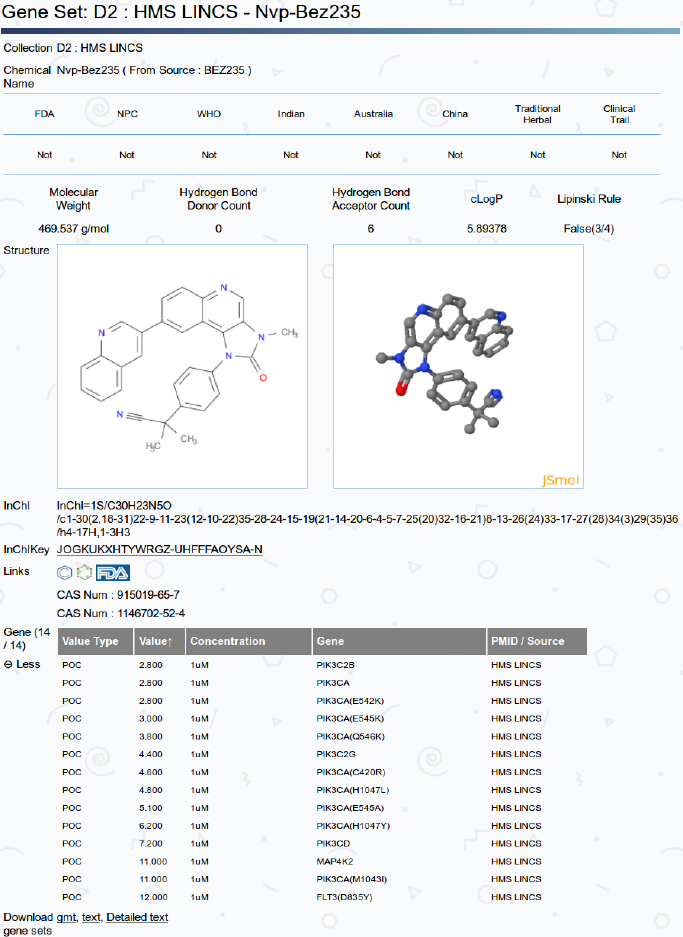Download the gmt gene set file
The height and width of the screenshot is (937, 683).
point(67,917)
